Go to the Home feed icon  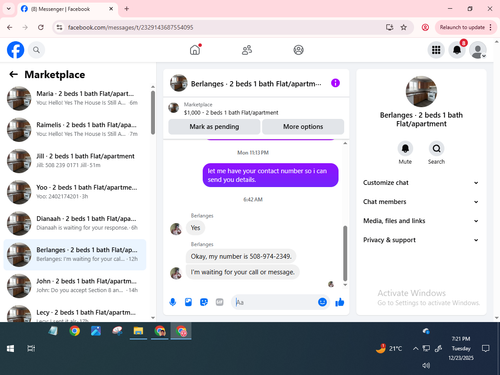coord(195,50)
